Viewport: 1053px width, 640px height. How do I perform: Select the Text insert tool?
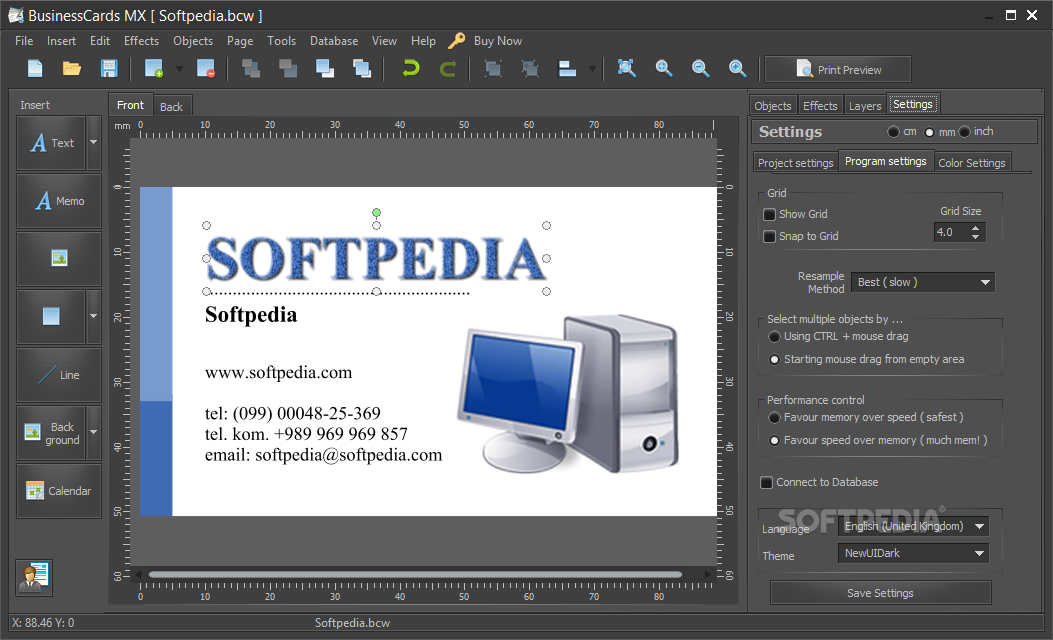51,143
